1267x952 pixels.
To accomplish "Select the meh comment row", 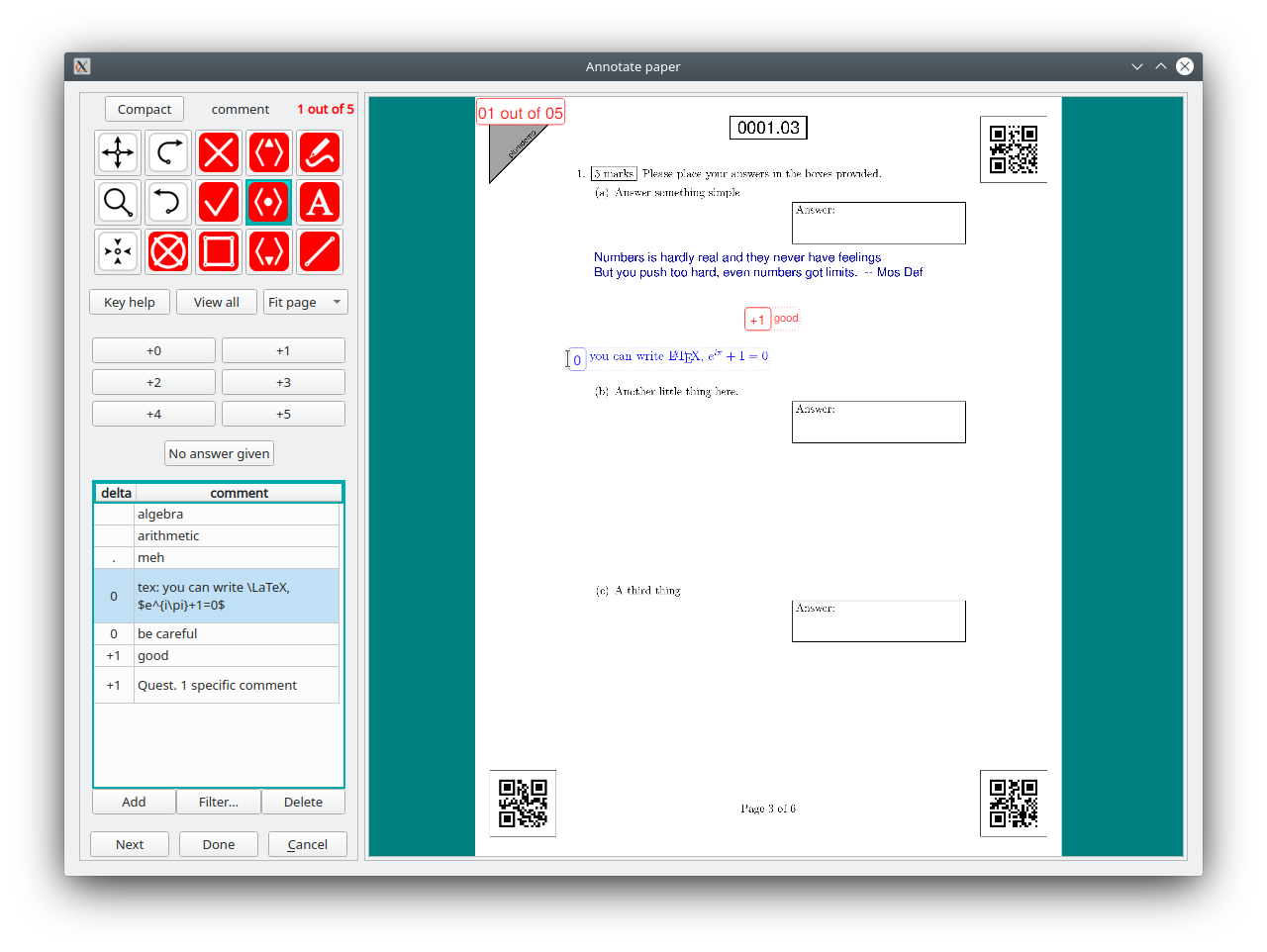I will 217,557.
